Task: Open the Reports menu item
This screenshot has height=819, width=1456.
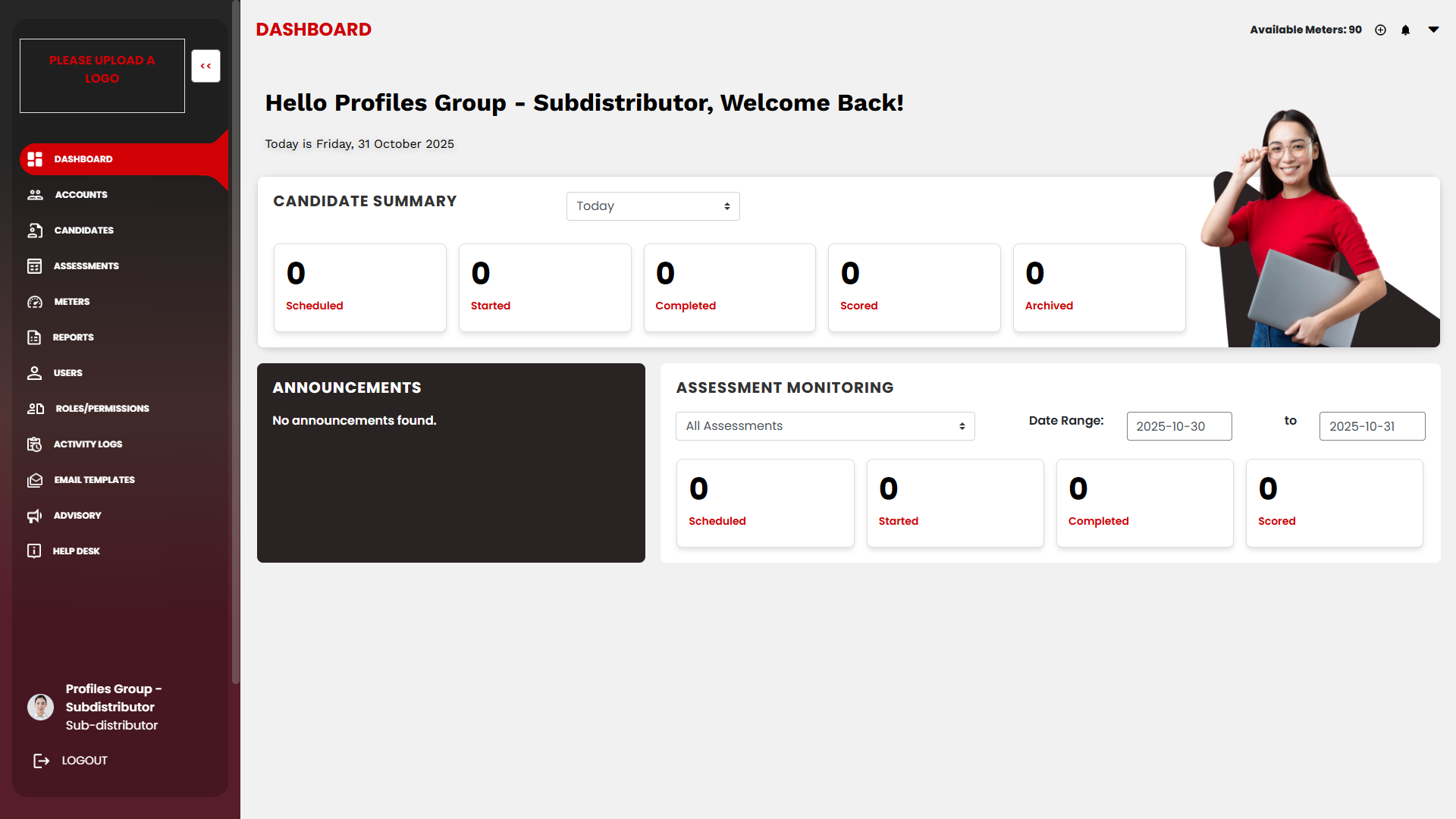Action: click(73, 337)
